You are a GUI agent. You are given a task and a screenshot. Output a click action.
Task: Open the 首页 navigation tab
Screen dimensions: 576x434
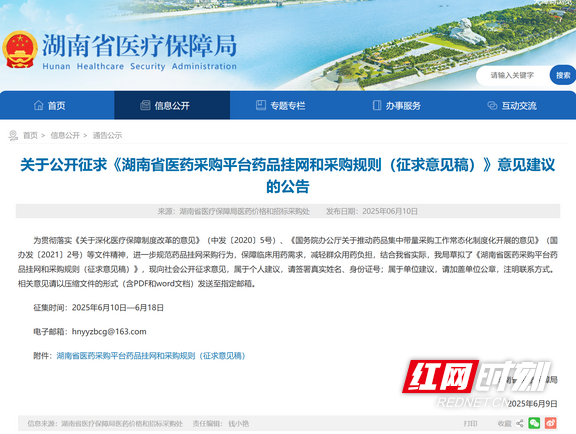pyautogui.click(x=57, y=105)
